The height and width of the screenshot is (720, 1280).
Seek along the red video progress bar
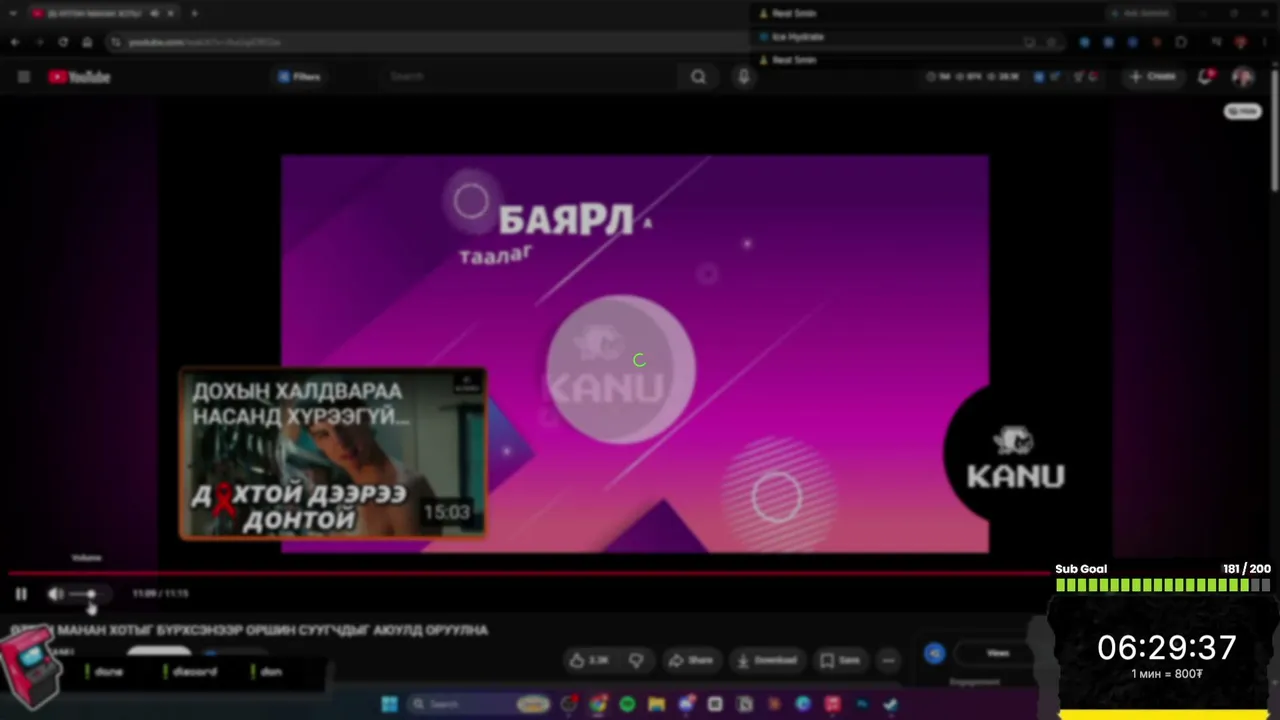528,574
